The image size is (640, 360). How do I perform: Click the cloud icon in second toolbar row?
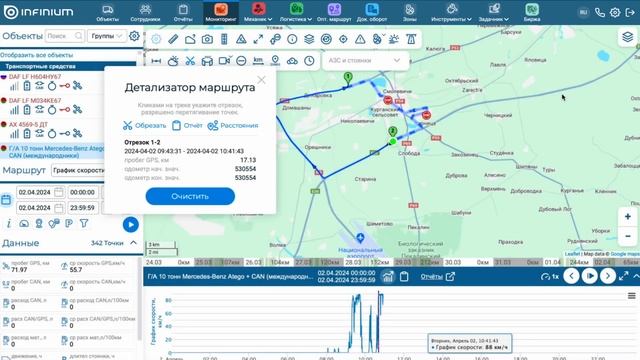click(x=292, y=61)
